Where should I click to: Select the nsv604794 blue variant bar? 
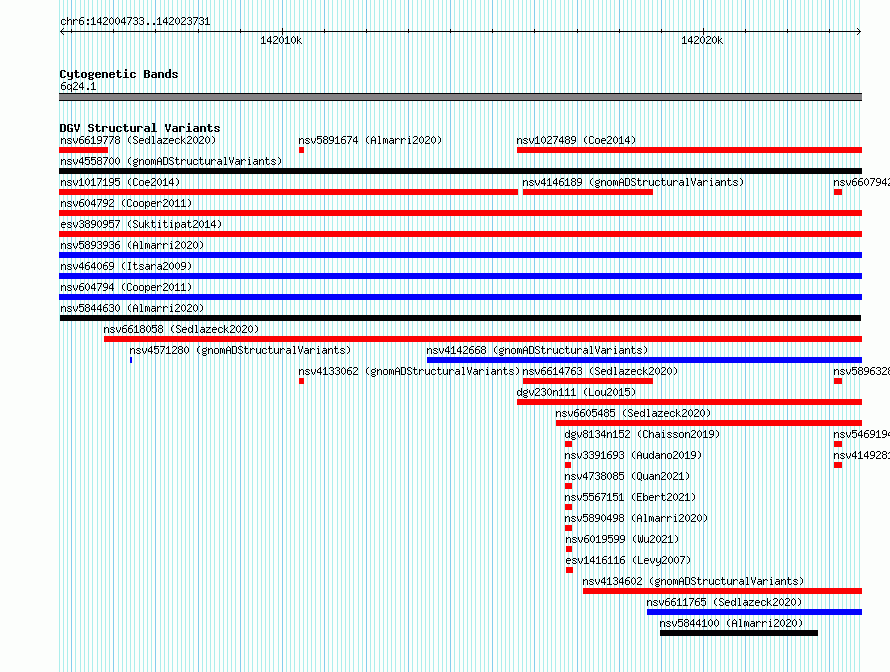460,297
